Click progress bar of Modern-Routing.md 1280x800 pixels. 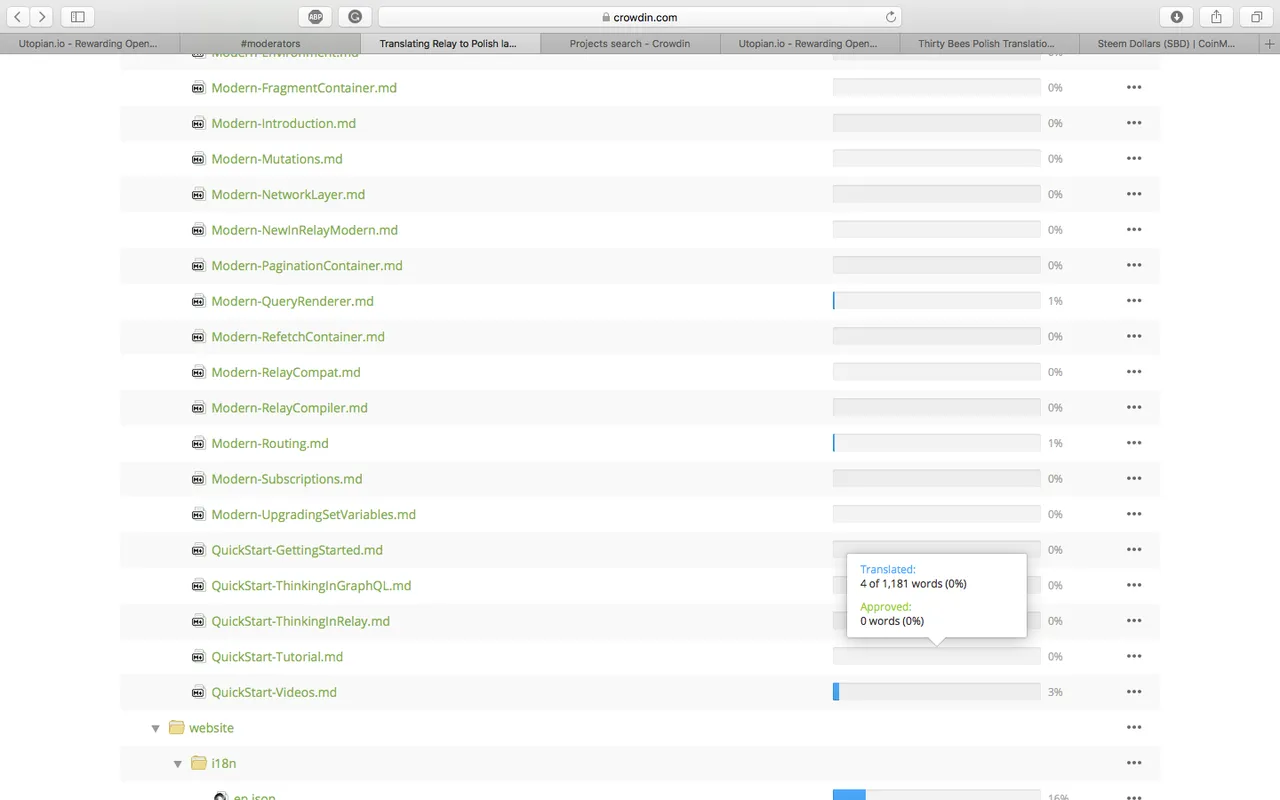click(x=936, y=443)
